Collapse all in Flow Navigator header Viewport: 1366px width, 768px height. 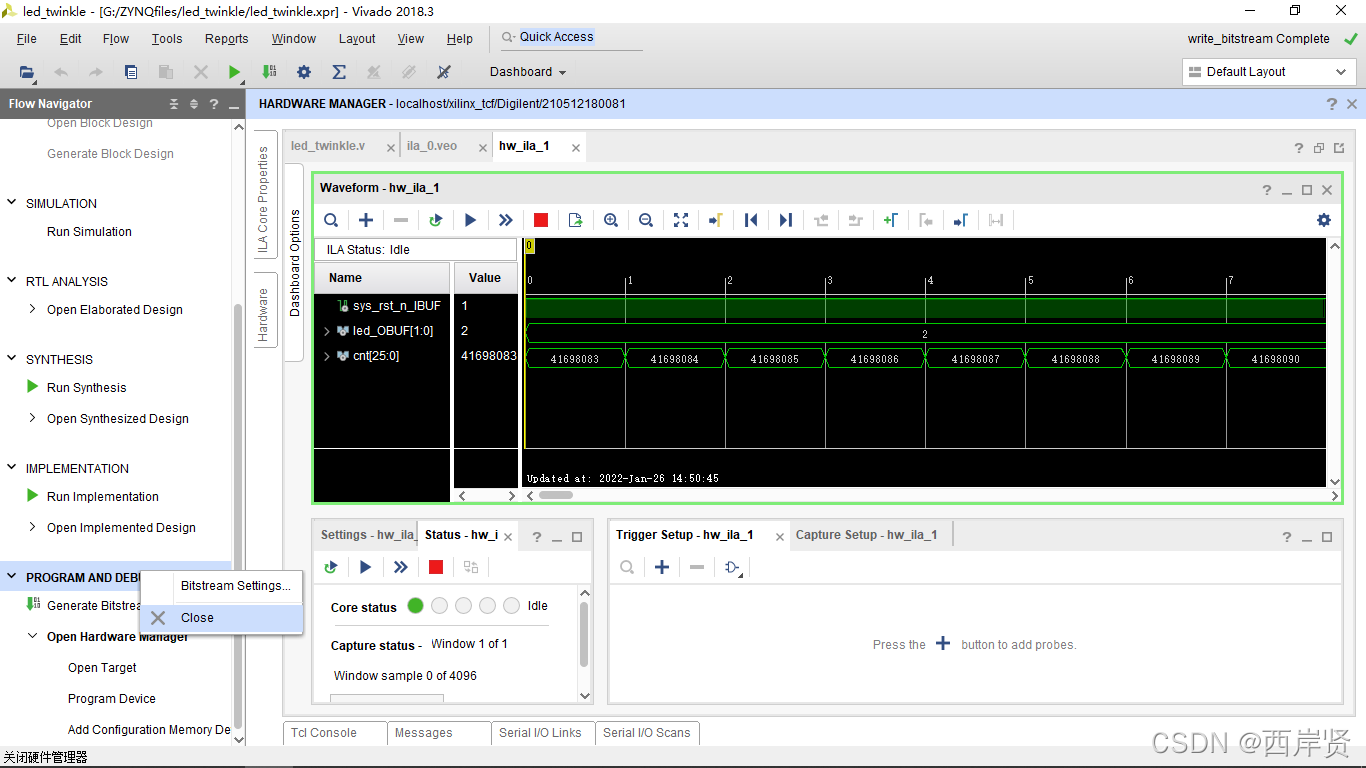(174, 104)
